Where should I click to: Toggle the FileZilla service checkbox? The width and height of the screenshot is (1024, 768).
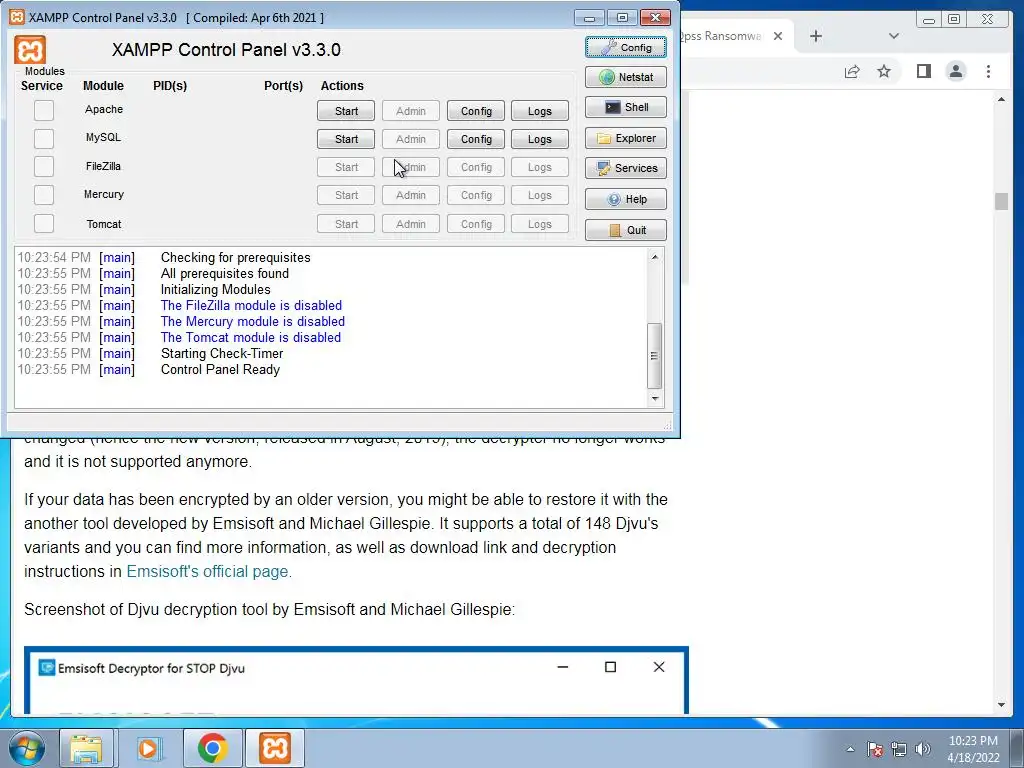tap(44, 167)
